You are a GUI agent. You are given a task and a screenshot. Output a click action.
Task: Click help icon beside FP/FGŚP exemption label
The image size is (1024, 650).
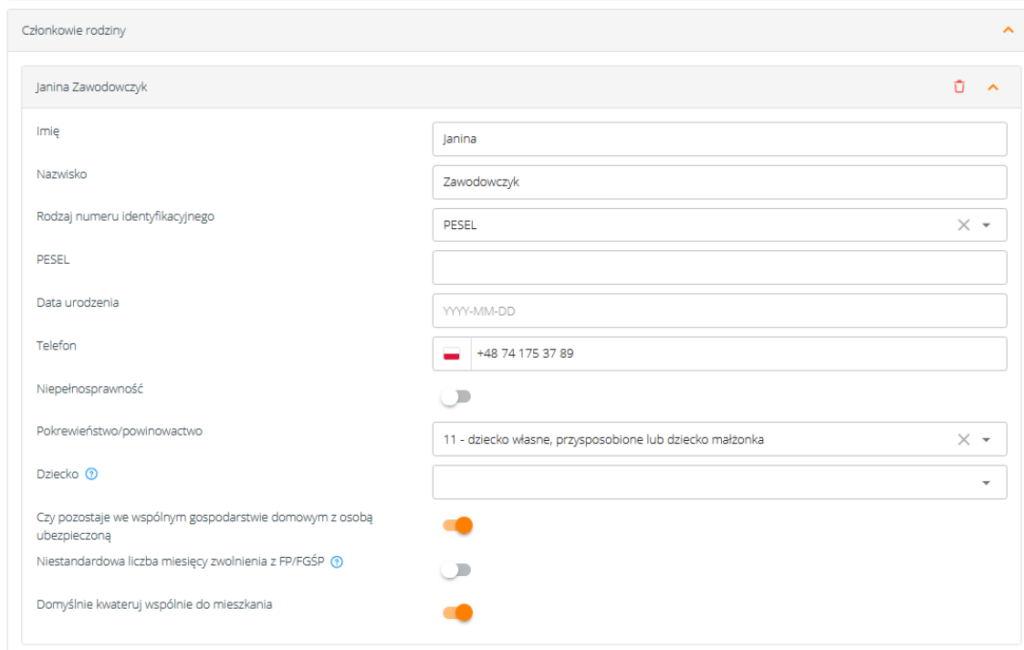click(337, 562)
